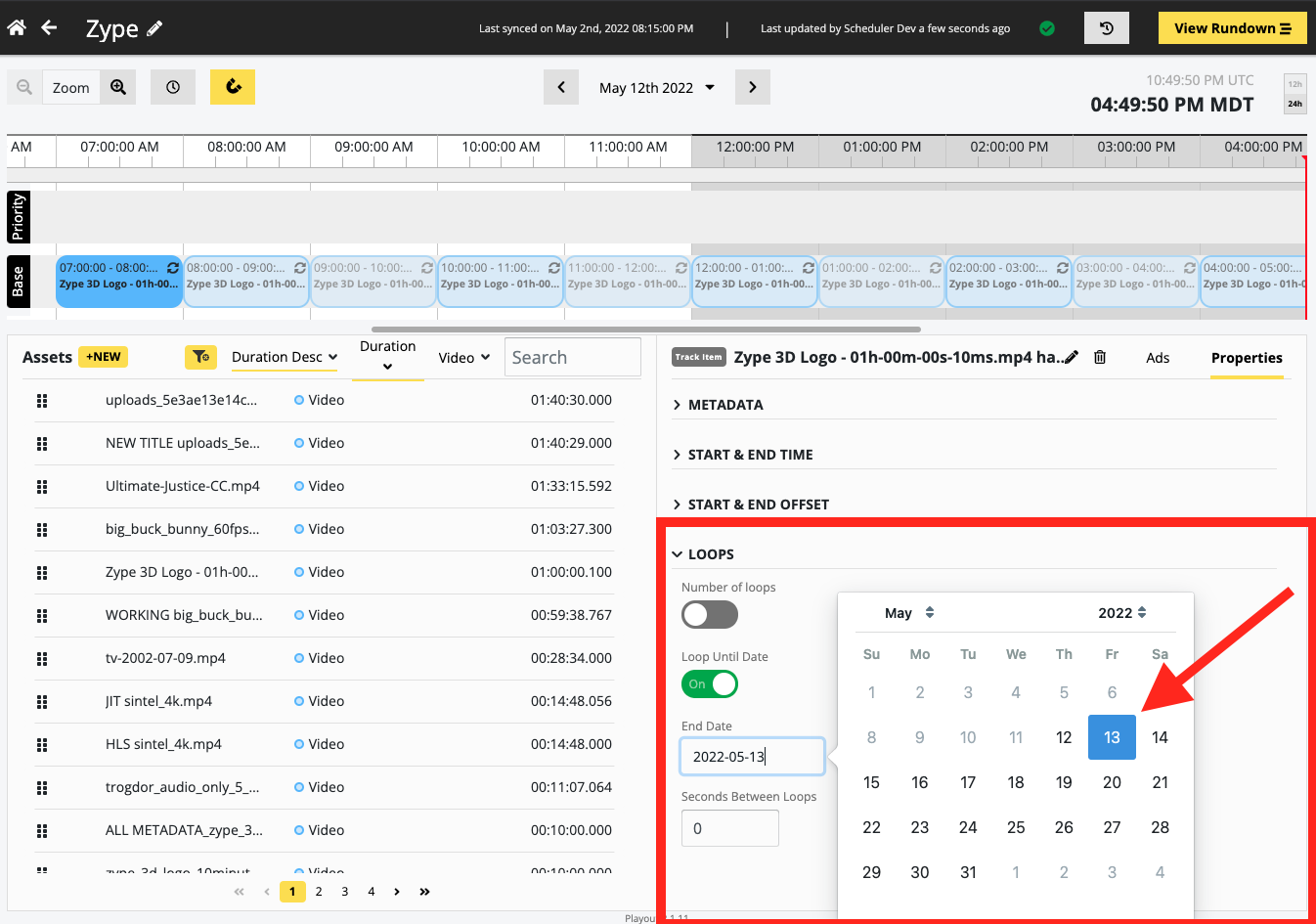Click the yellow filter icon in Assets
Image resolution: width=1316 pixels, height=924 pixels.
click(200, 357)
